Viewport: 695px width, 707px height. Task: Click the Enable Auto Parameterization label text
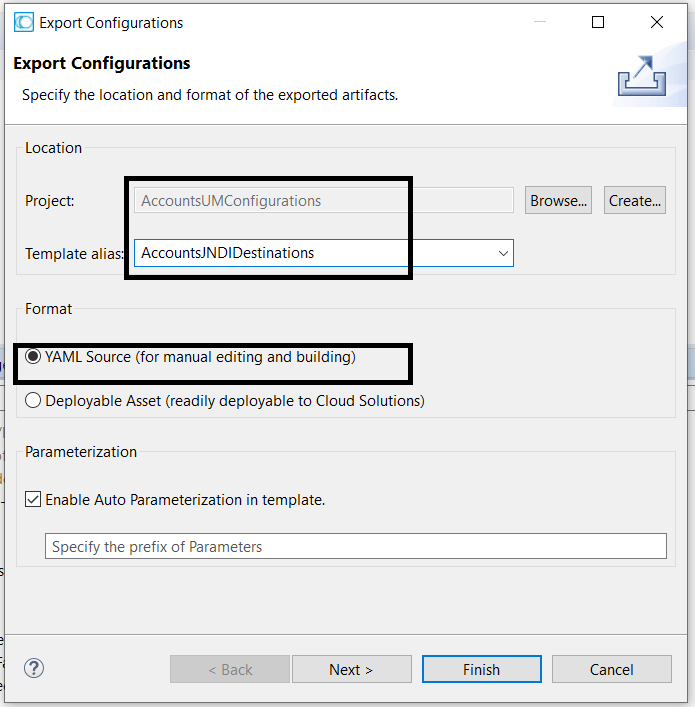[x=185, y=500]
